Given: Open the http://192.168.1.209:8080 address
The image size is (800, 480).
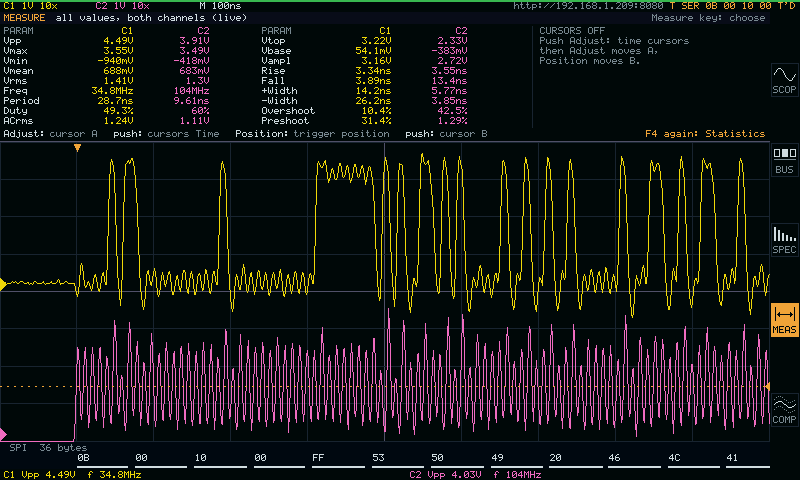Looking at the screenshot, I should click(588, 6).
